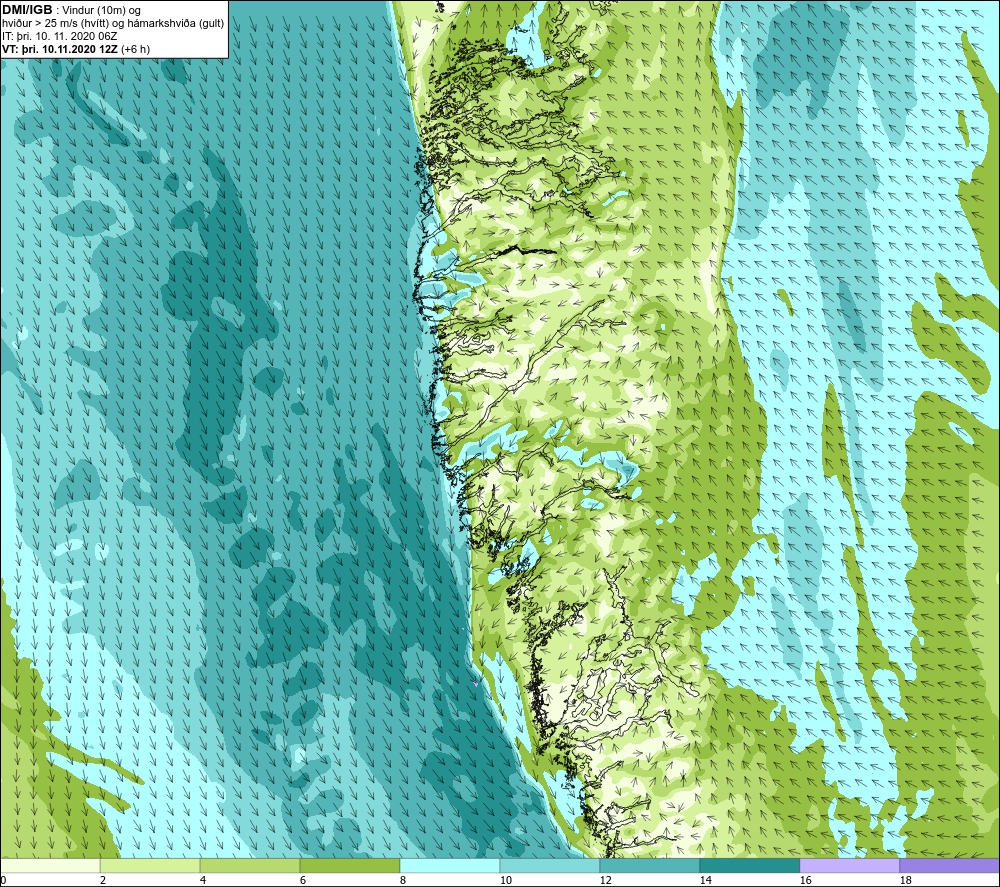Click the '2' label on the color scale
This screenshot has width=1000, height=887.
coord(103,880)
